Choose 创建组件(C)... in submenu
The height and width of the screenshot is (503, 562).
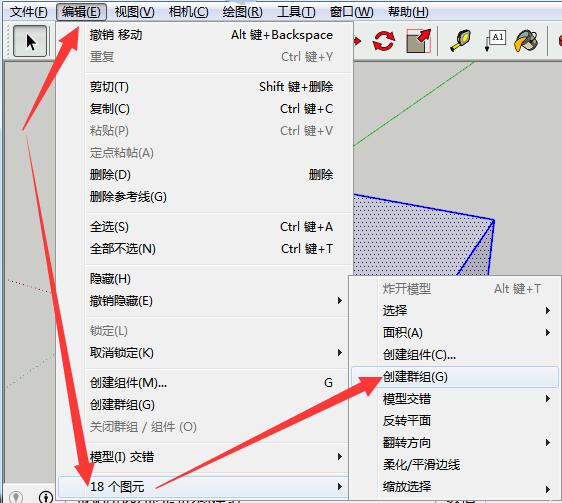[455, 355]
